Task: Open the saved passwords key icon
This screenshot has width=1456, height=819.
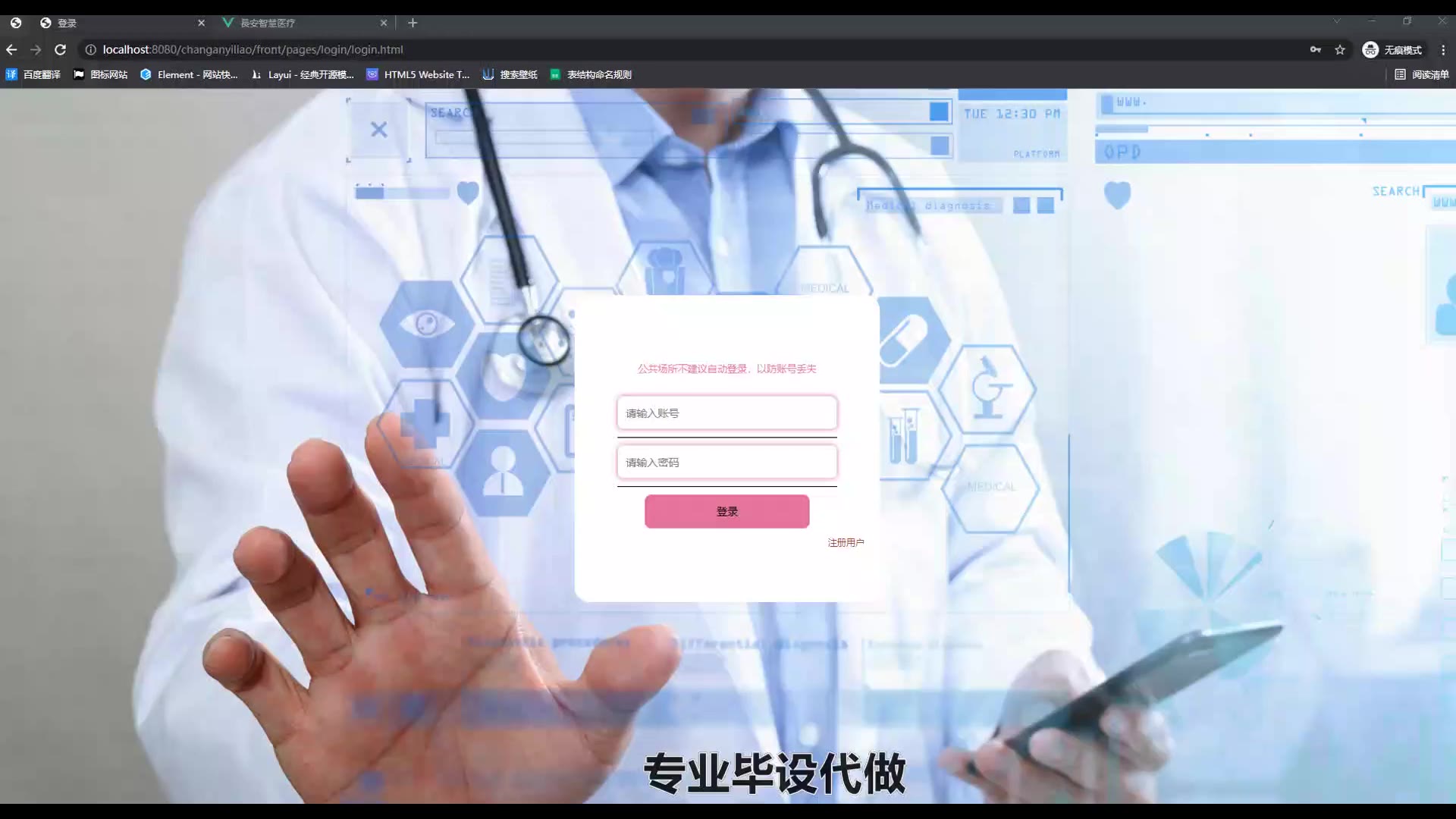Action: click(x=1315, y=49)
